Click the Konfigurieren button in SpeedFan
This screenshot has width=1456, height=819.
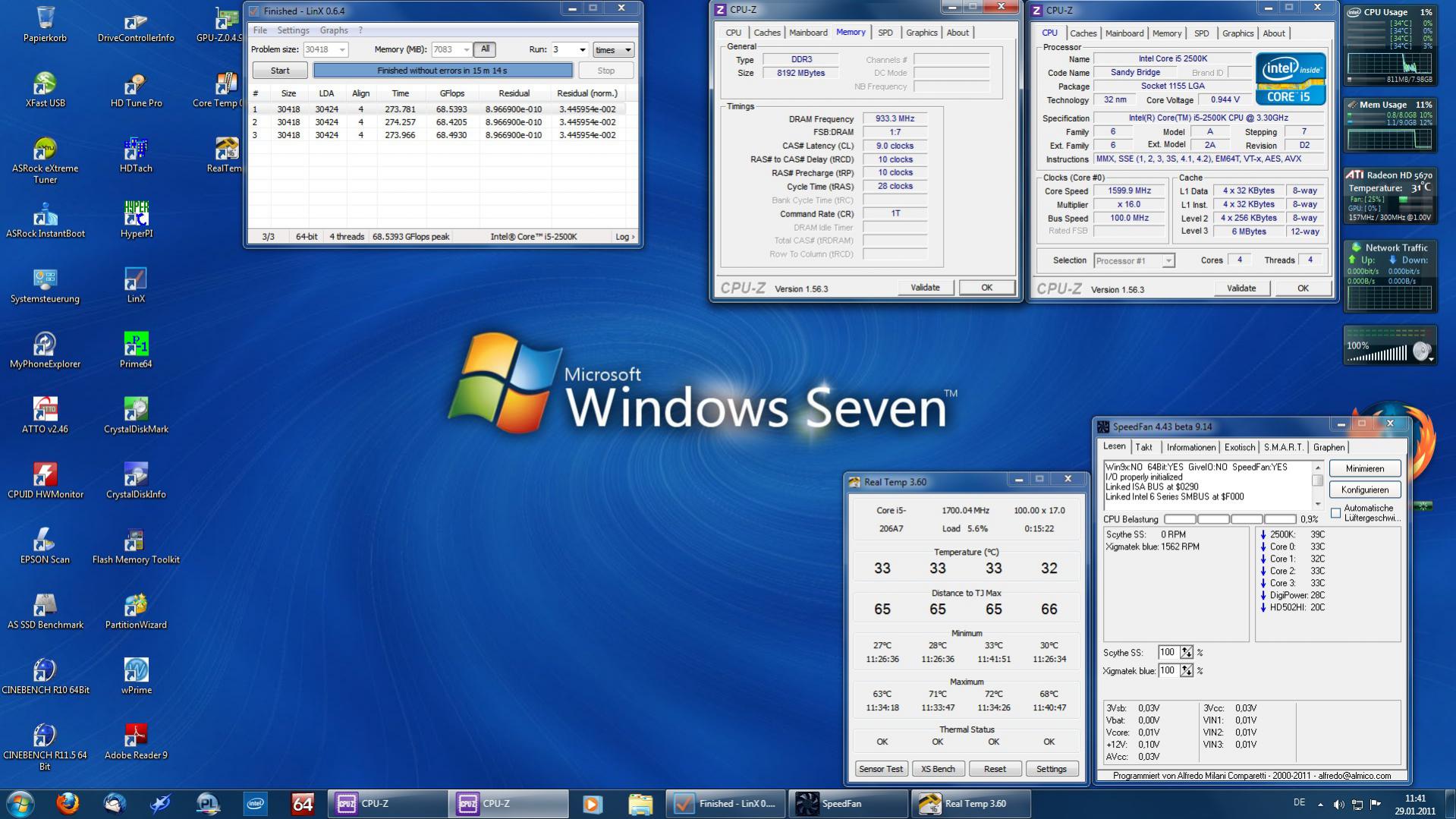1364,490
